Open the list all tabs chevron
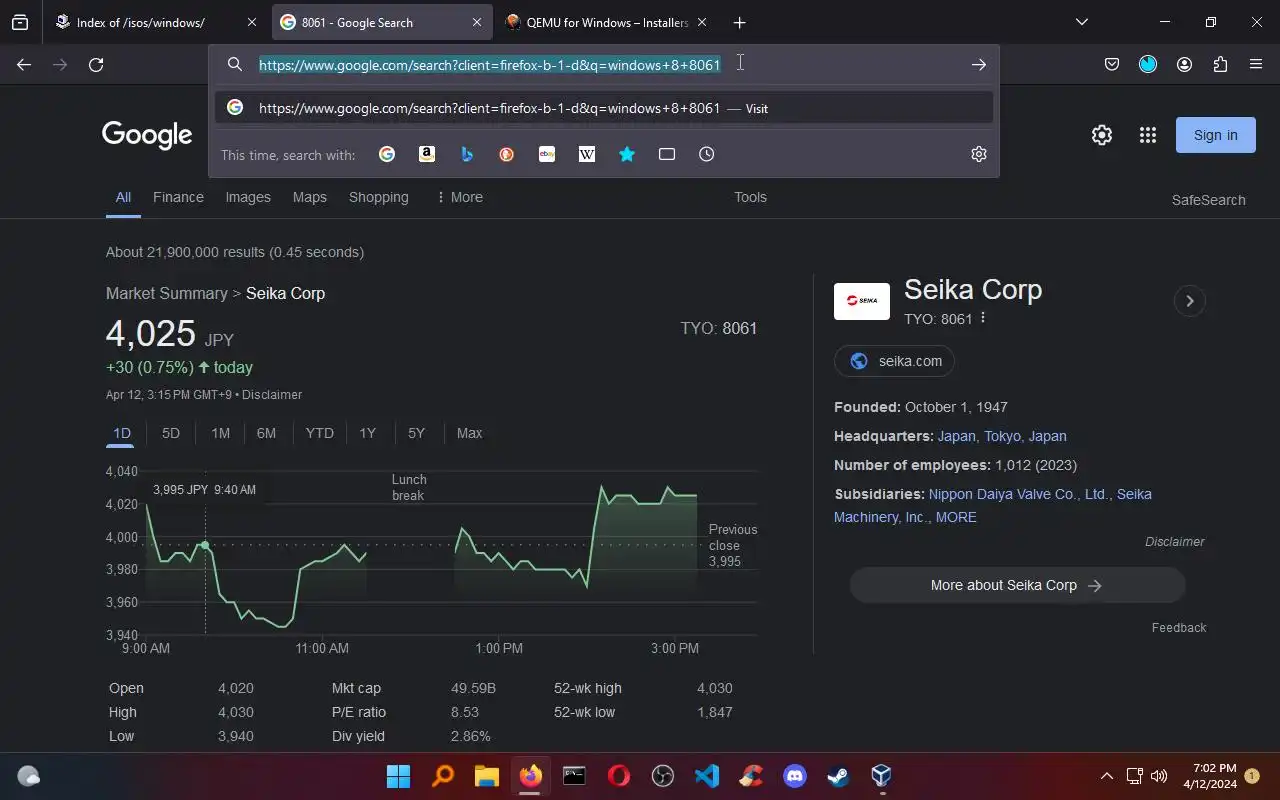This screenshot has height=800, width=1280. click(x=1081, y=22)
